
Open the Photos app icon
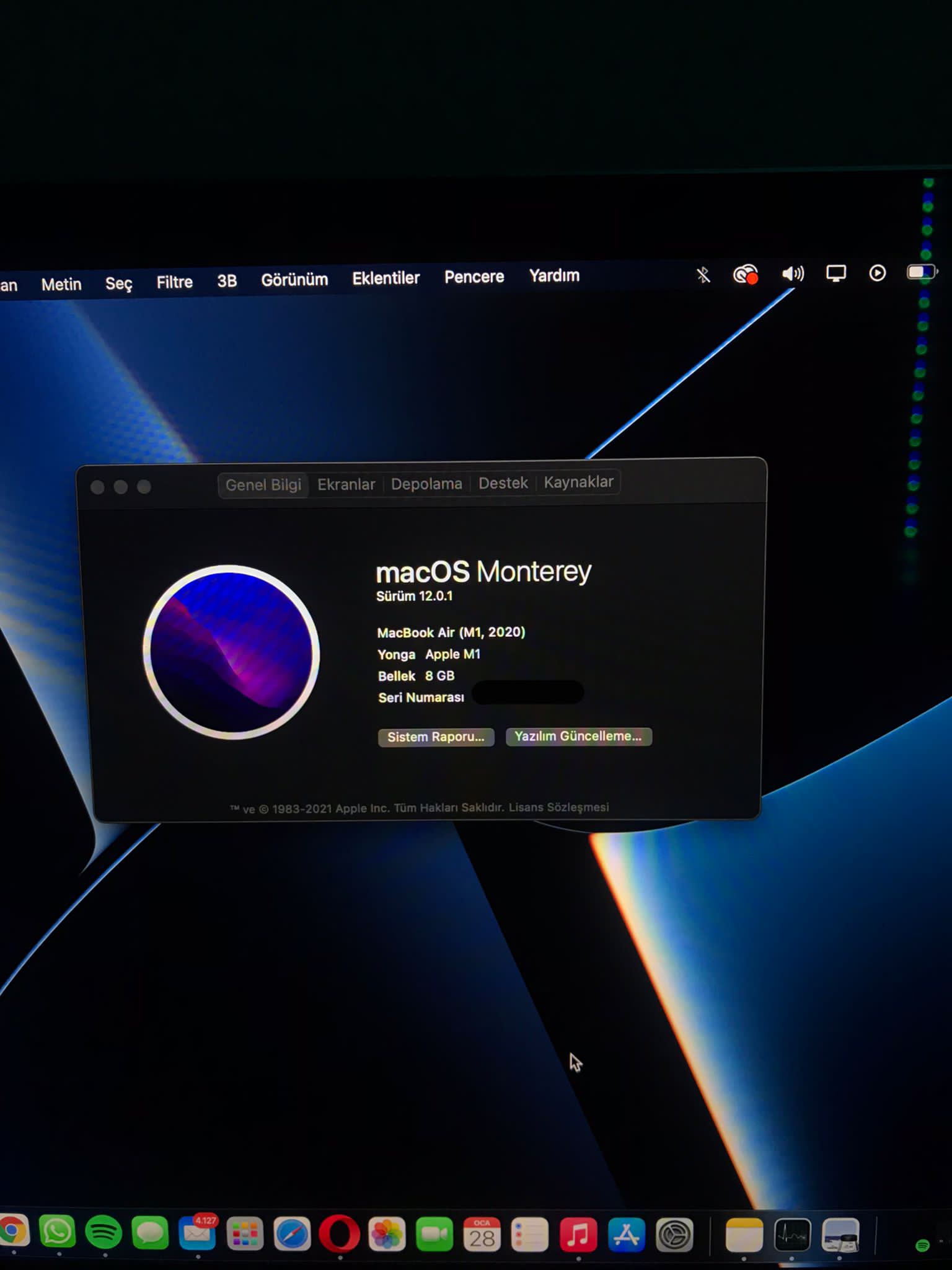(x=387, y=1234)
